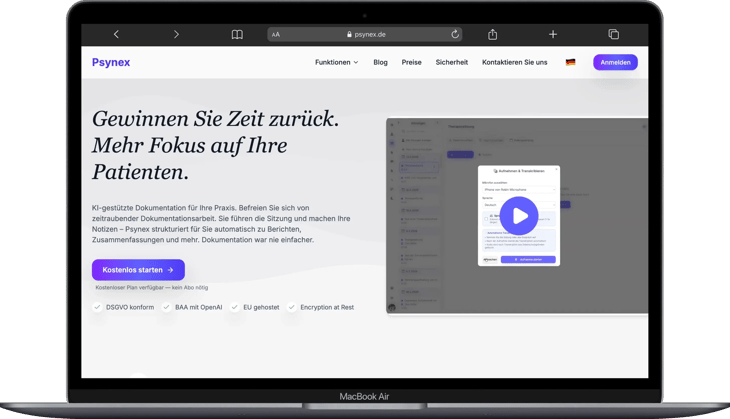730x419 pixels.
Task: Open the Sicherheit menu item
Action: (452, 62)
